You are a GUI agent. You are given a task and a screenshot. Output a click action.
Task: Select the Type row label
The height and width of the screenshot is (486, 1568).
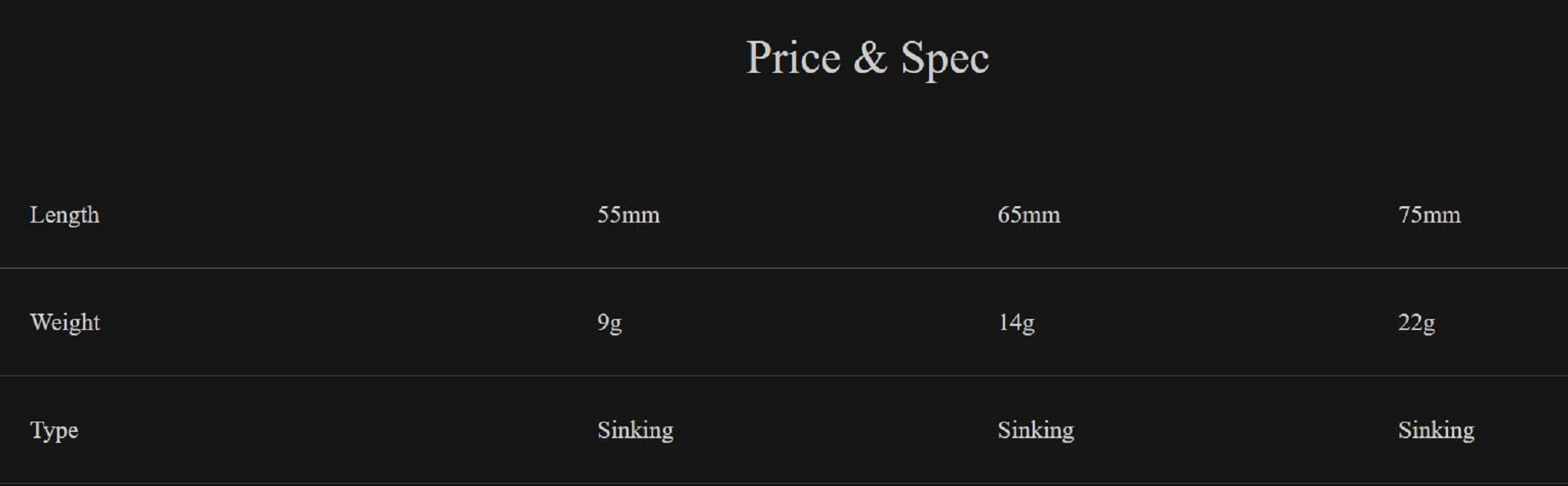53,430
